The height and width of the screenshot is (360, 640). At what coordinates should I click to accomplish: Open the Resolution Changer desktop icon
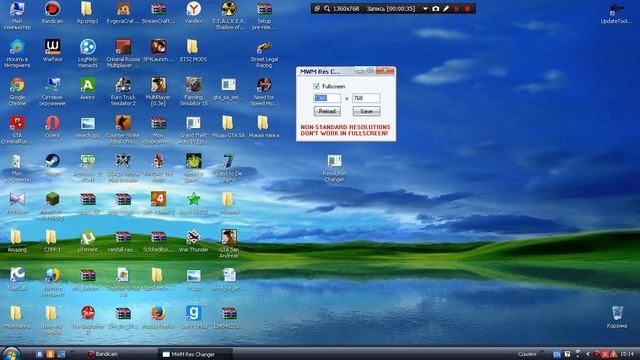tap(334, 168)
